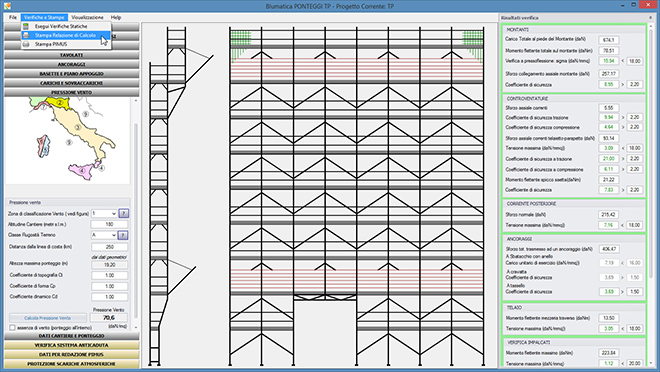660x372 pixels.
Task: Expand the TAVOLATI section
Action: (72, 55)
